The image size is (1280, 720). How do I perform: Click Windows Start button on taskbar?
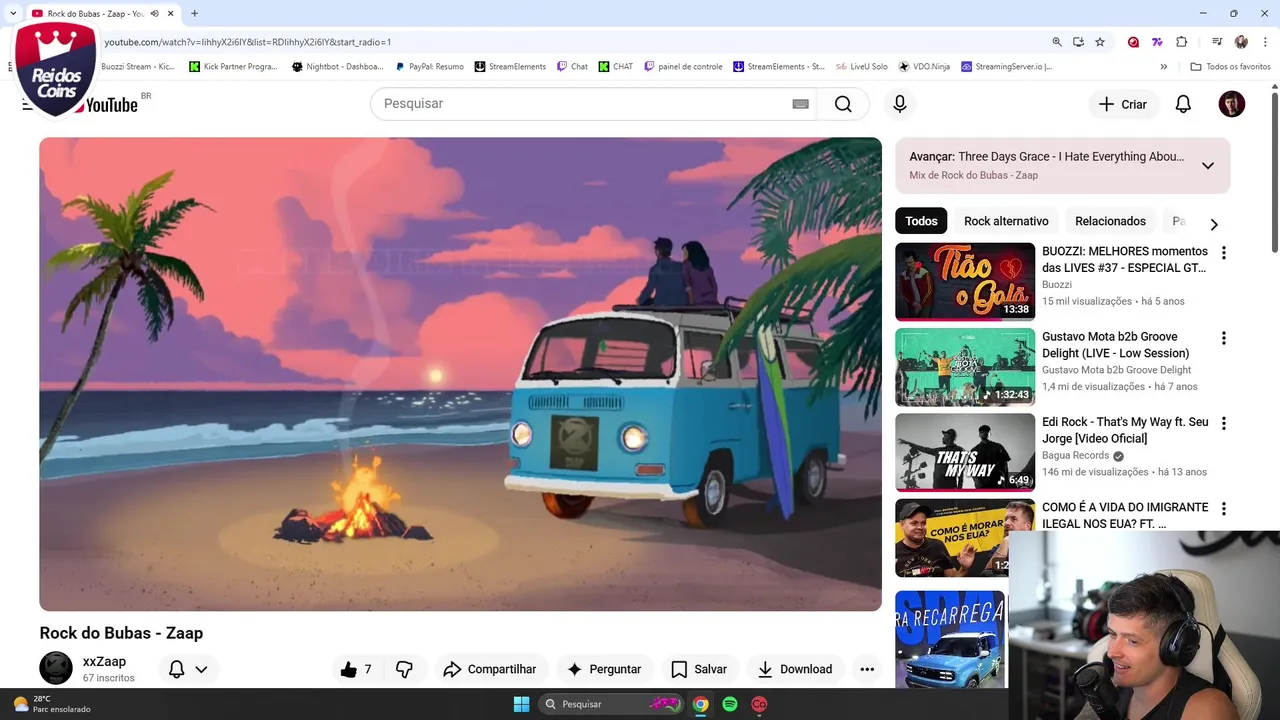click(x=521, y=704)
